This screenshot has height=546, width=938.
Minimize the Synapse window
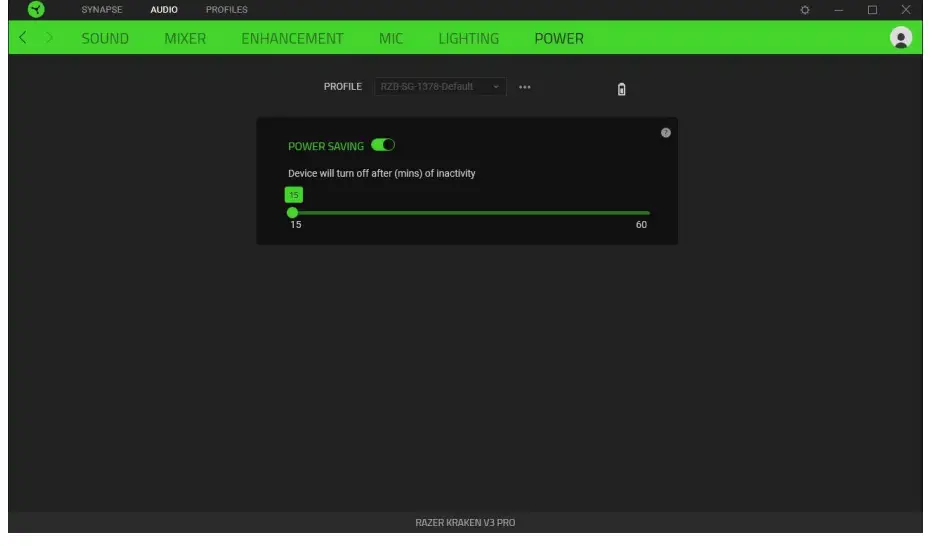[x=839, y=10]
